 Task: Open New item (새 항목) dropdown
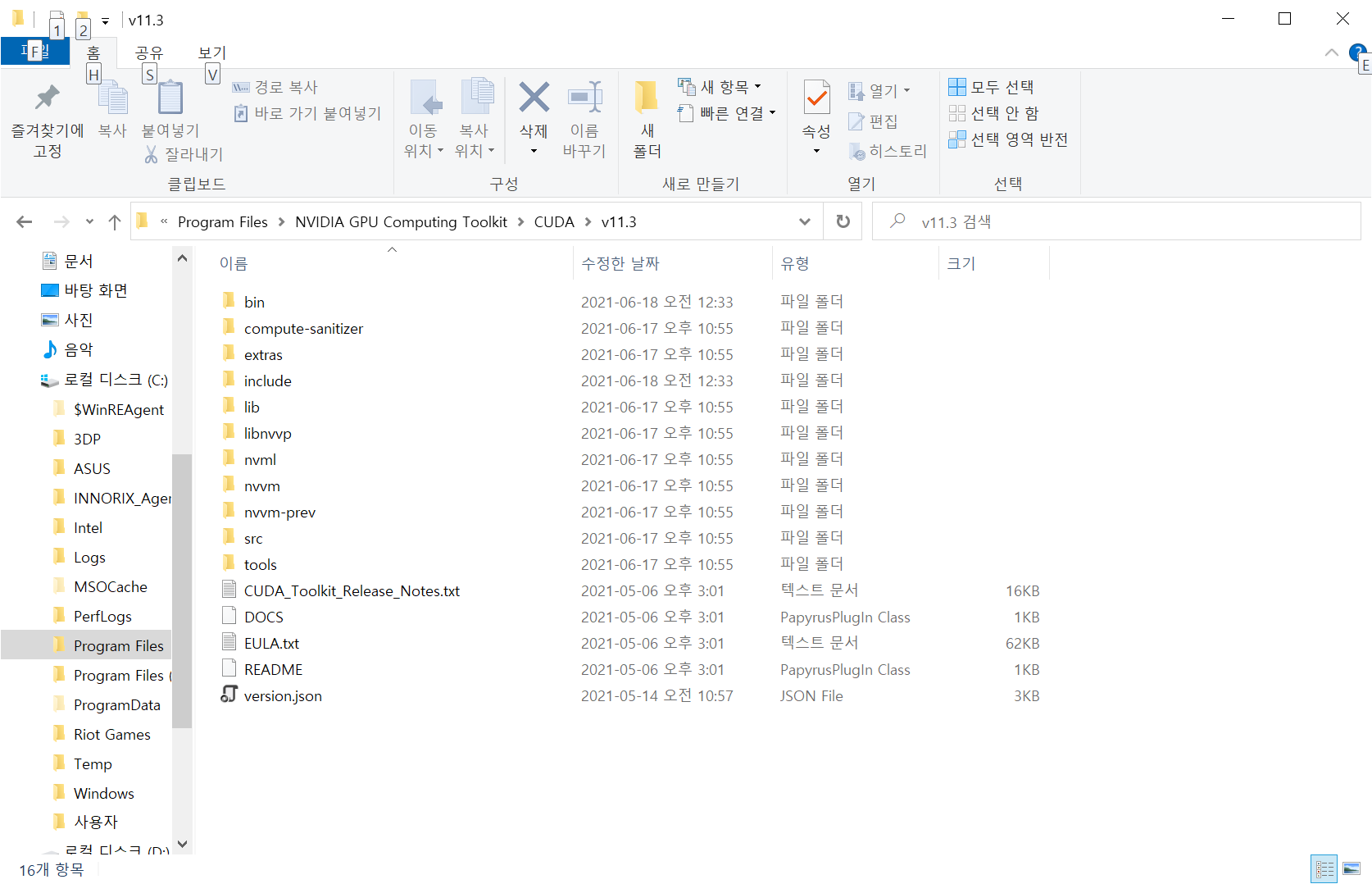[x=720, y=87]
